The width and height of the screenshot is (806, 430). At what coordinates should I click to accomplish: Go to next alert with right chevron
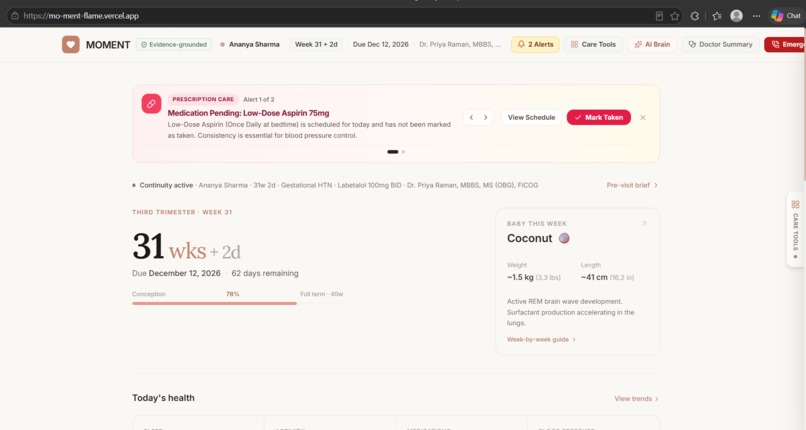pyautogui.click(x=485, y=118)
